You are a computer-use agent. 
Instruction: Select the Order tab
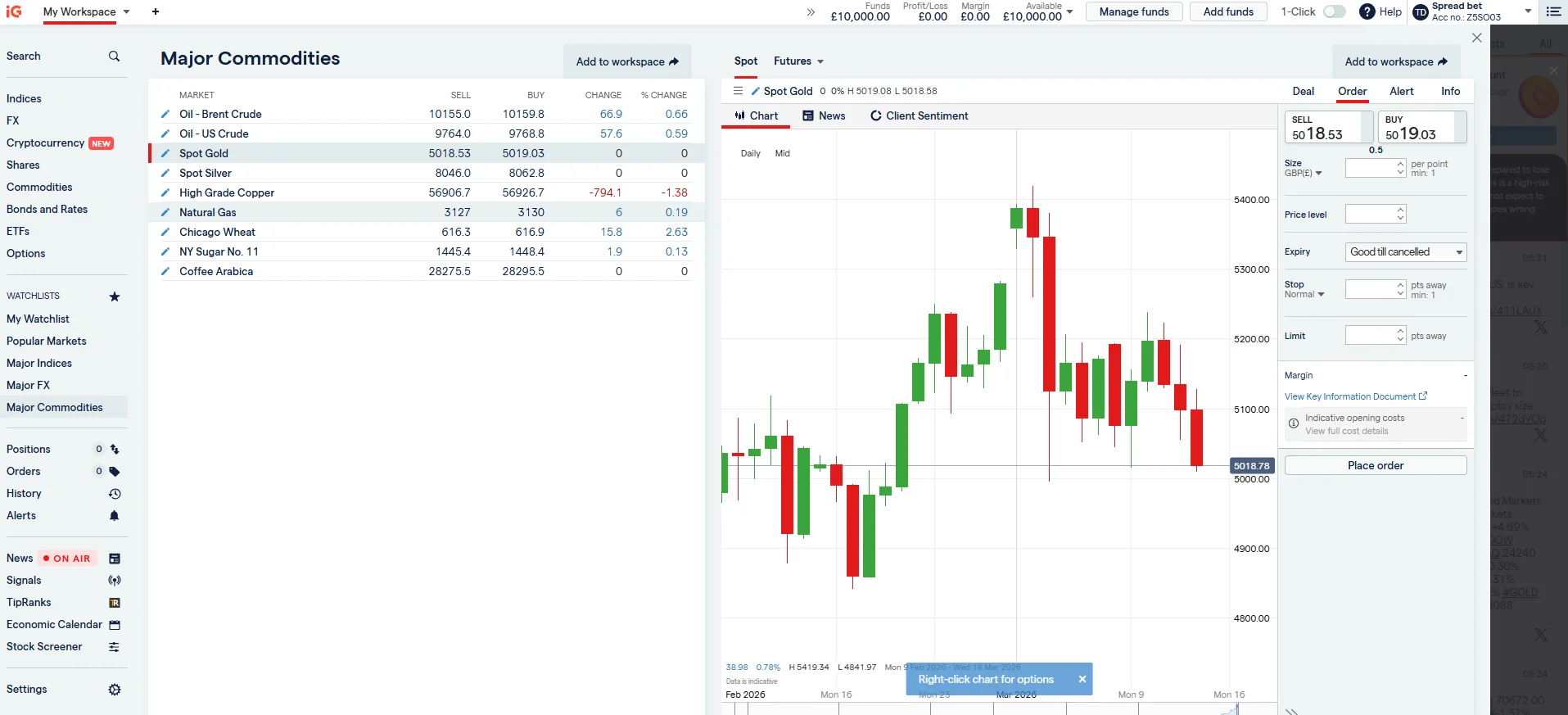tap(1352, 91)
